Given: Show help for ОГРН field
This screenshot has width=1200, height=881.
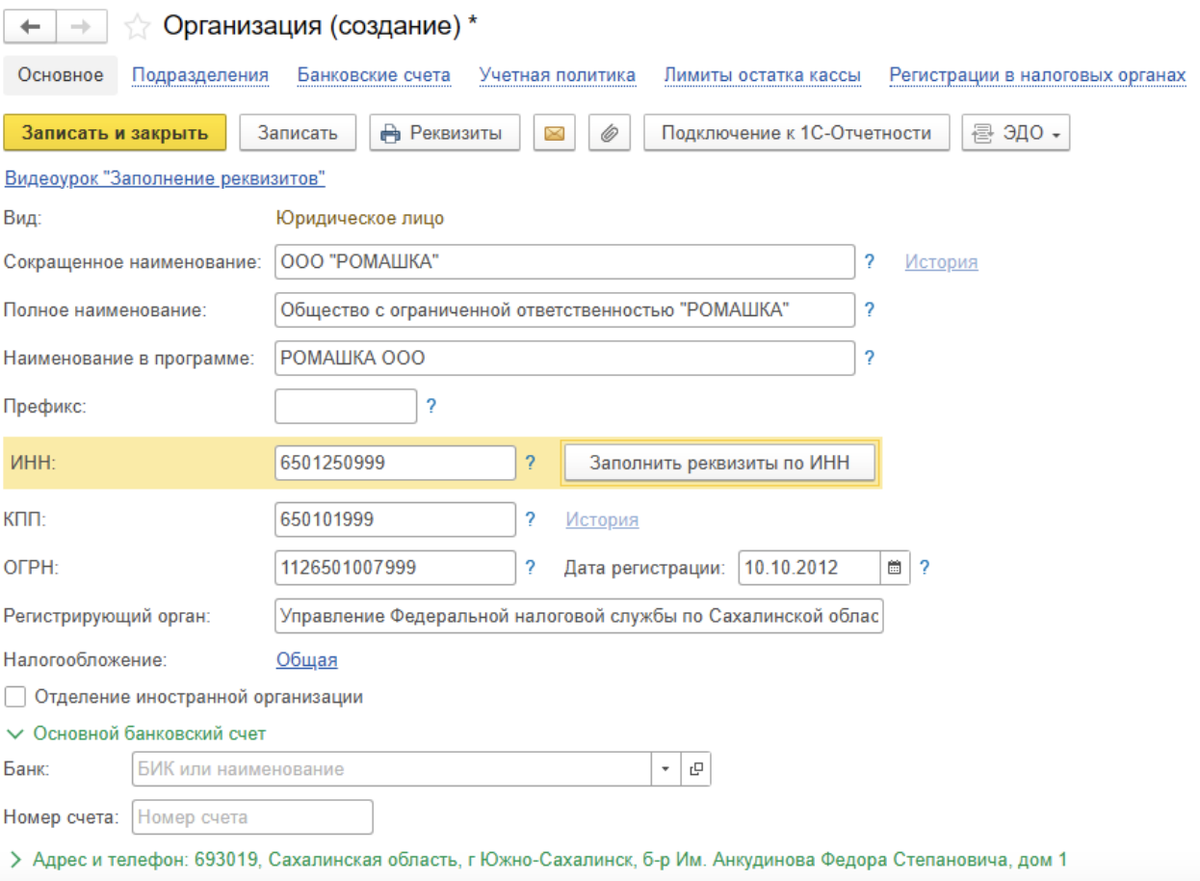Looking at the screenshot, I should pos(530,568).
